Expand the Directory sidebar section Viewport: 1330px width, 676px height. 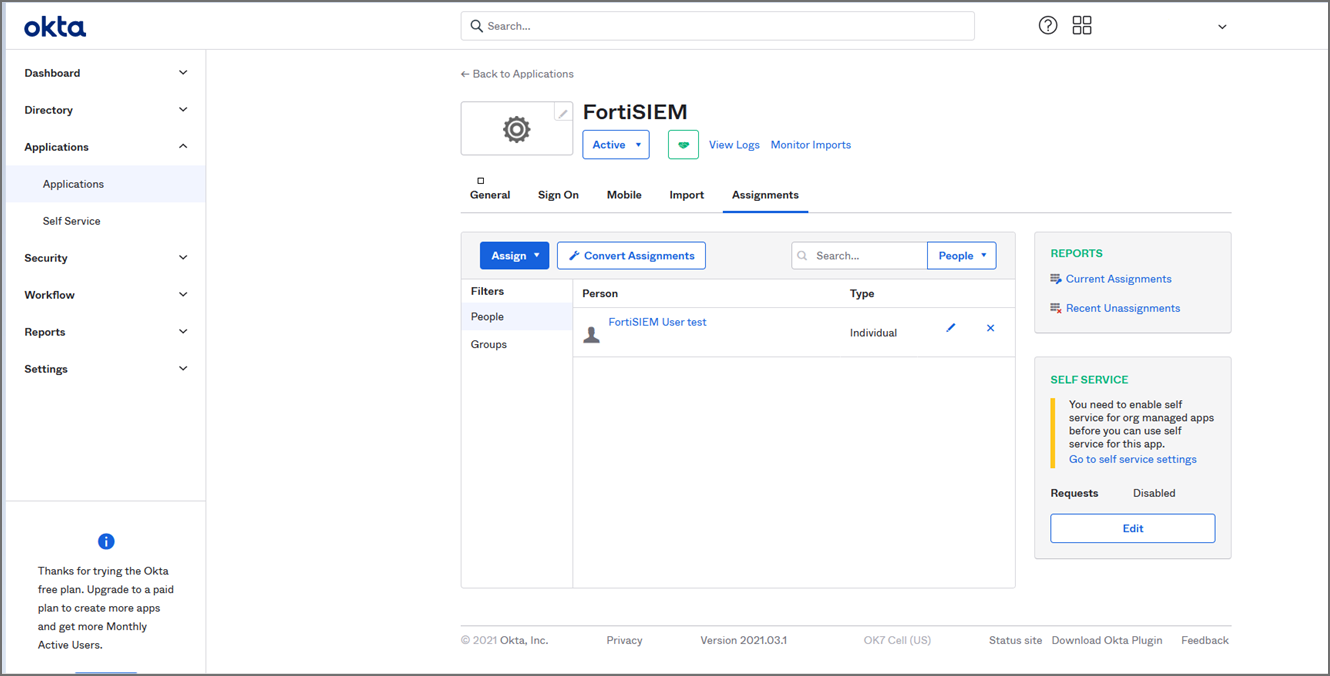click(105, 110)
